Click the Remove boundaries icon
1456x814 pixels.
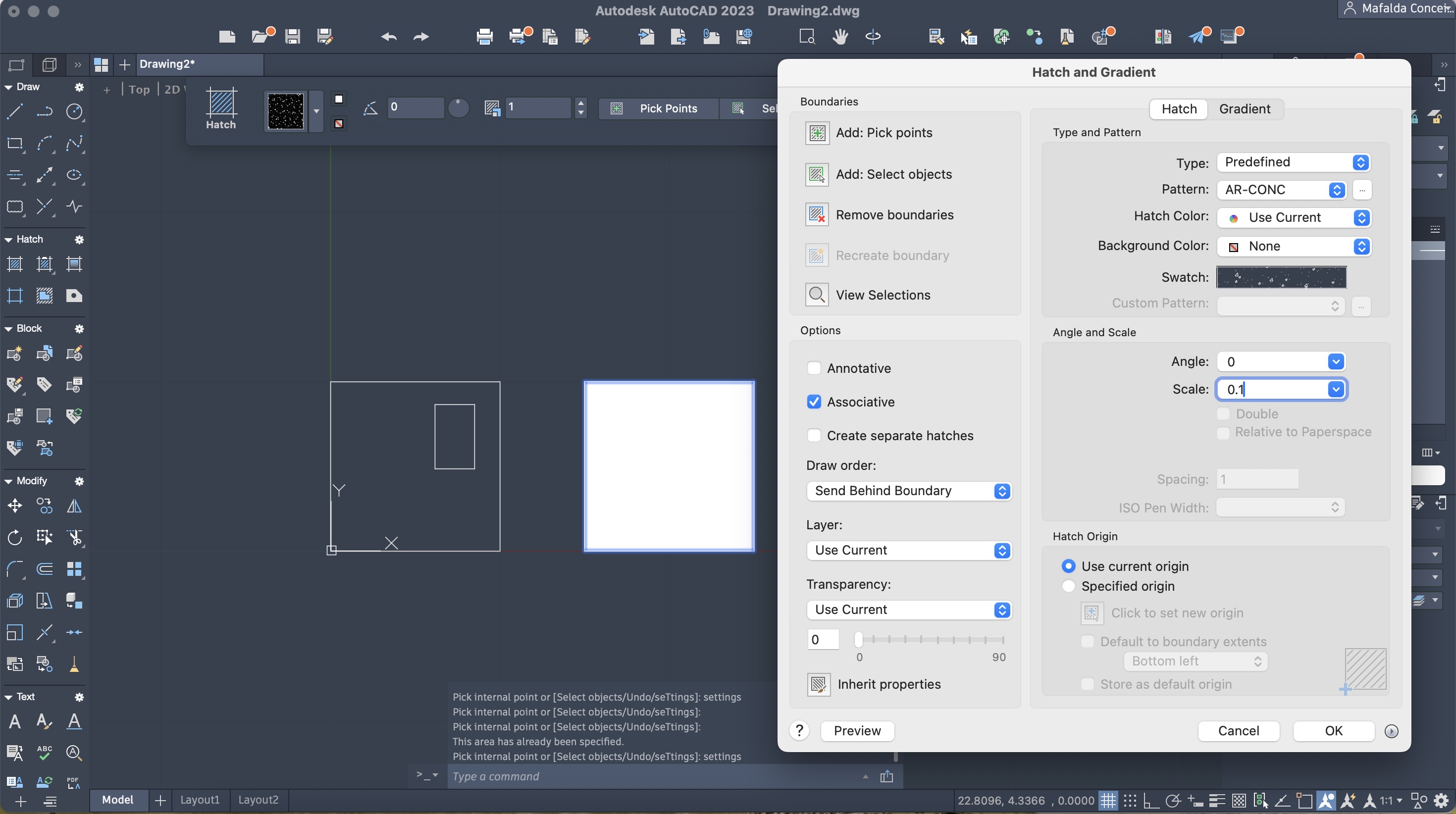(x=817, y=215)
